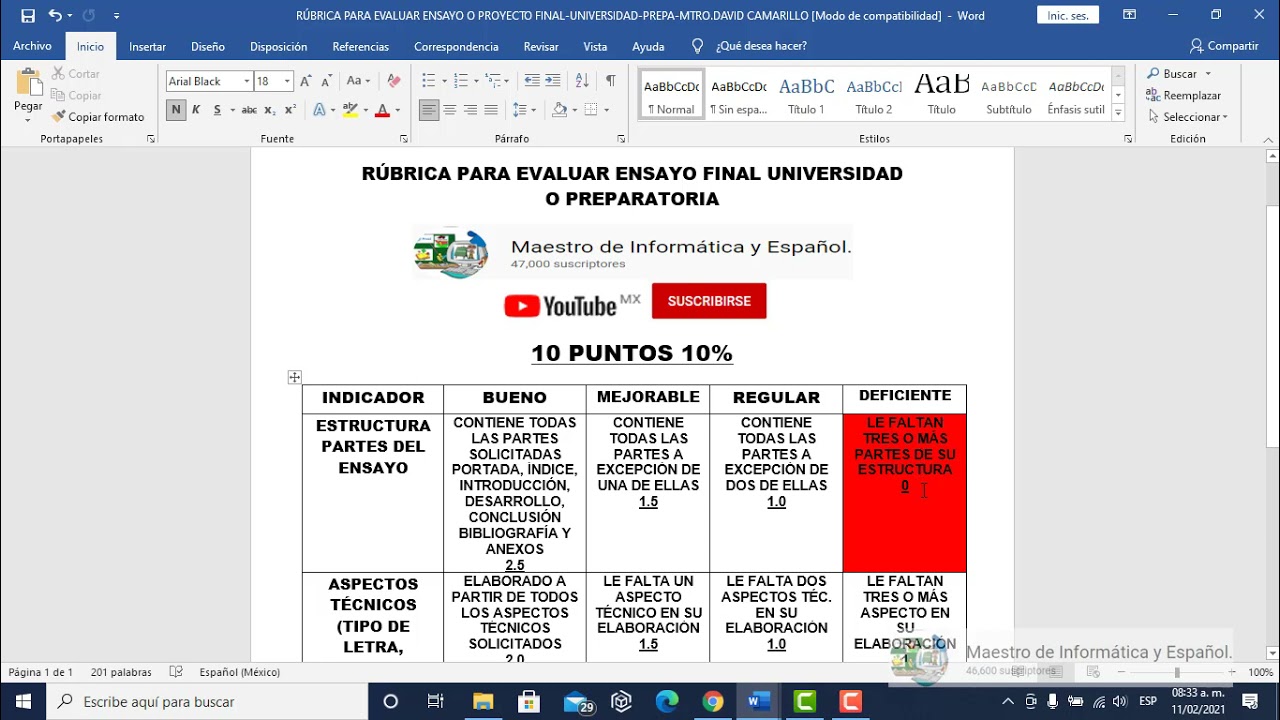Show paragraph marks with the pilcrow icon
1280x720 pixels.
point(610,81)
